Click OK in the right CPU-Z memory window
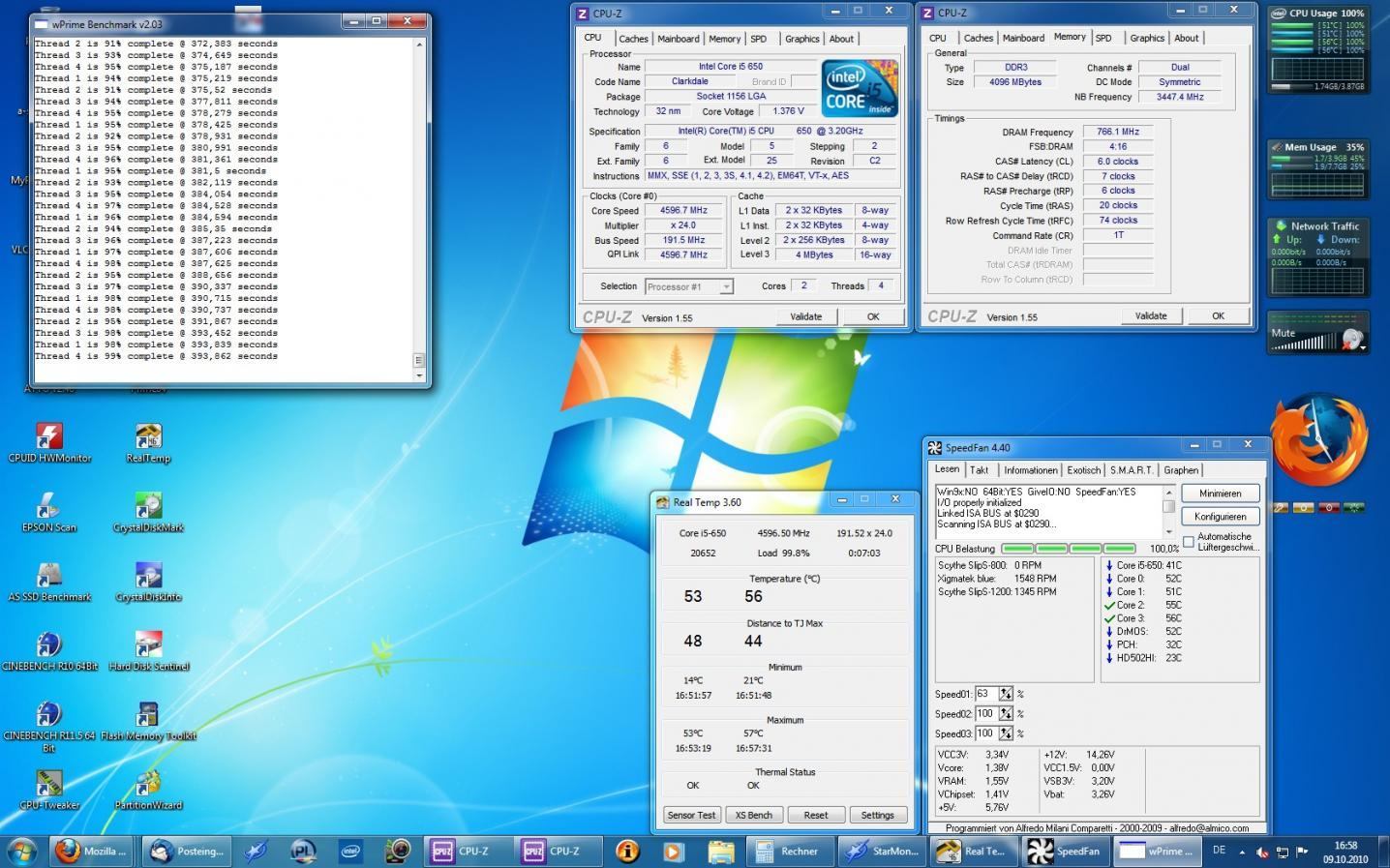Screen dimensions: 1390x868 [1218, 315]
